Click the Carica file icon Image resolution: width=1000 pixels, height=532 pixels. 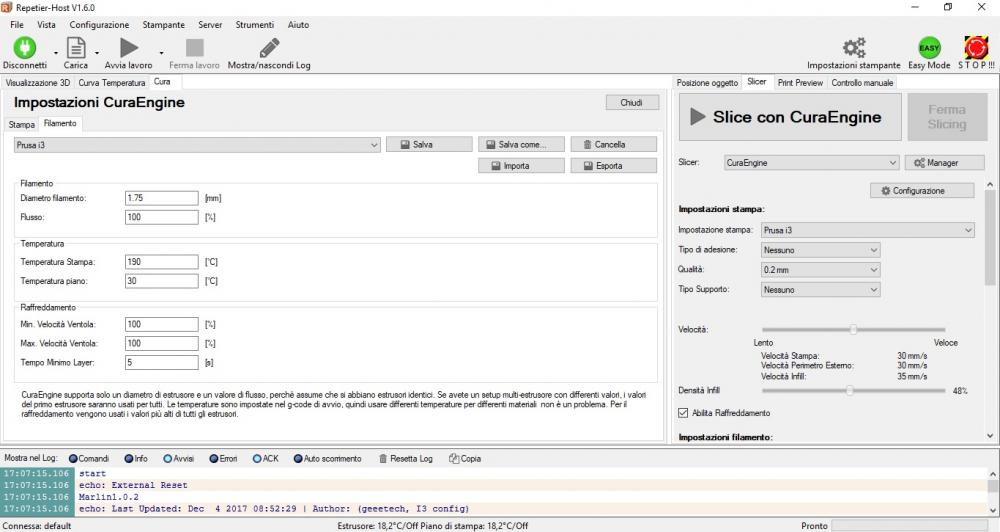pyautogui.click(x=76, y=48)
